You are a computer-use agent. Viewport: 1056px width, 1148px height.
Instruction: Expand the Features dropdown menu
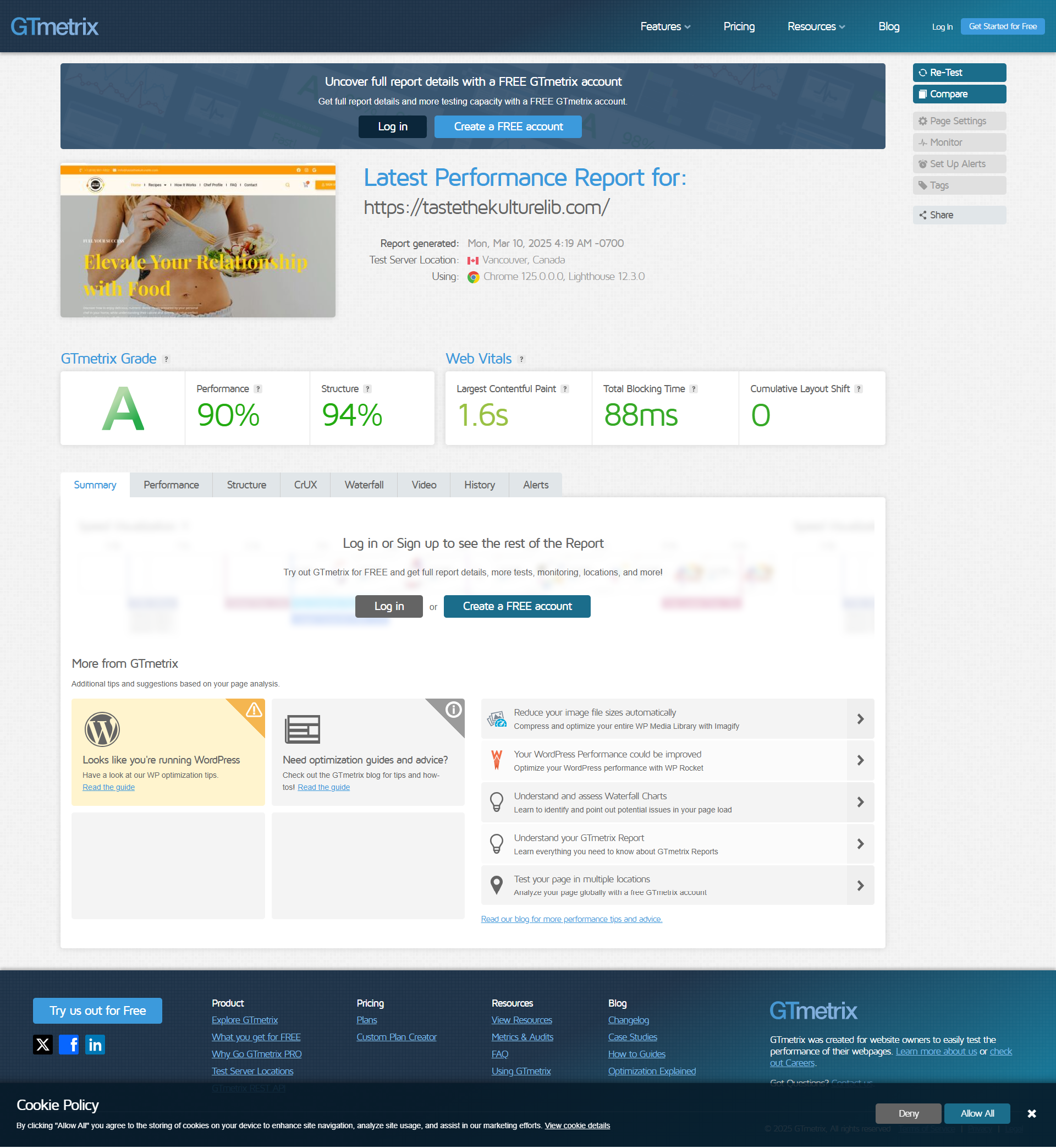pyautogui.click(x=665, y=26)
